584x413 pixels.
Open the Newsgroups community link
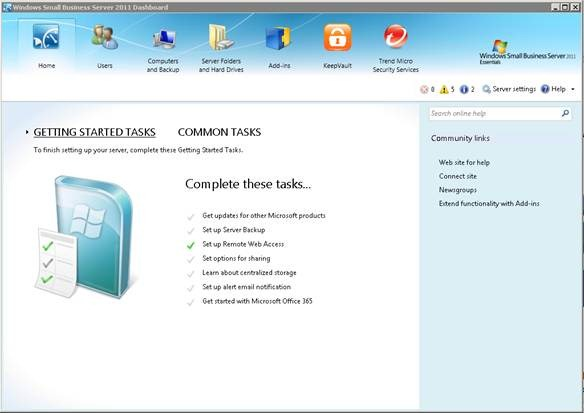pyautogui.click(x=458, y=190)
